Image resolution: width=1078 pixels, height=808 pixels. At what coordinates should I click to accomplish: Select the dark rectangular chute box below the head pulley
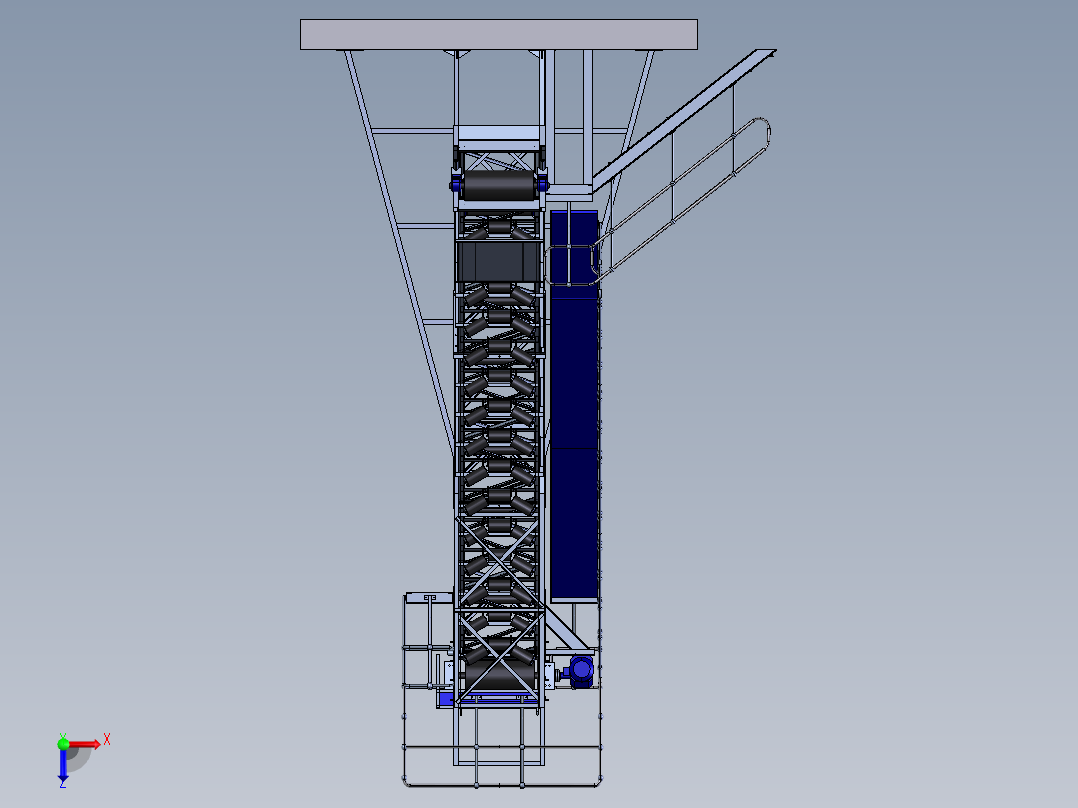pyautogui.click(x=499, y=261)
